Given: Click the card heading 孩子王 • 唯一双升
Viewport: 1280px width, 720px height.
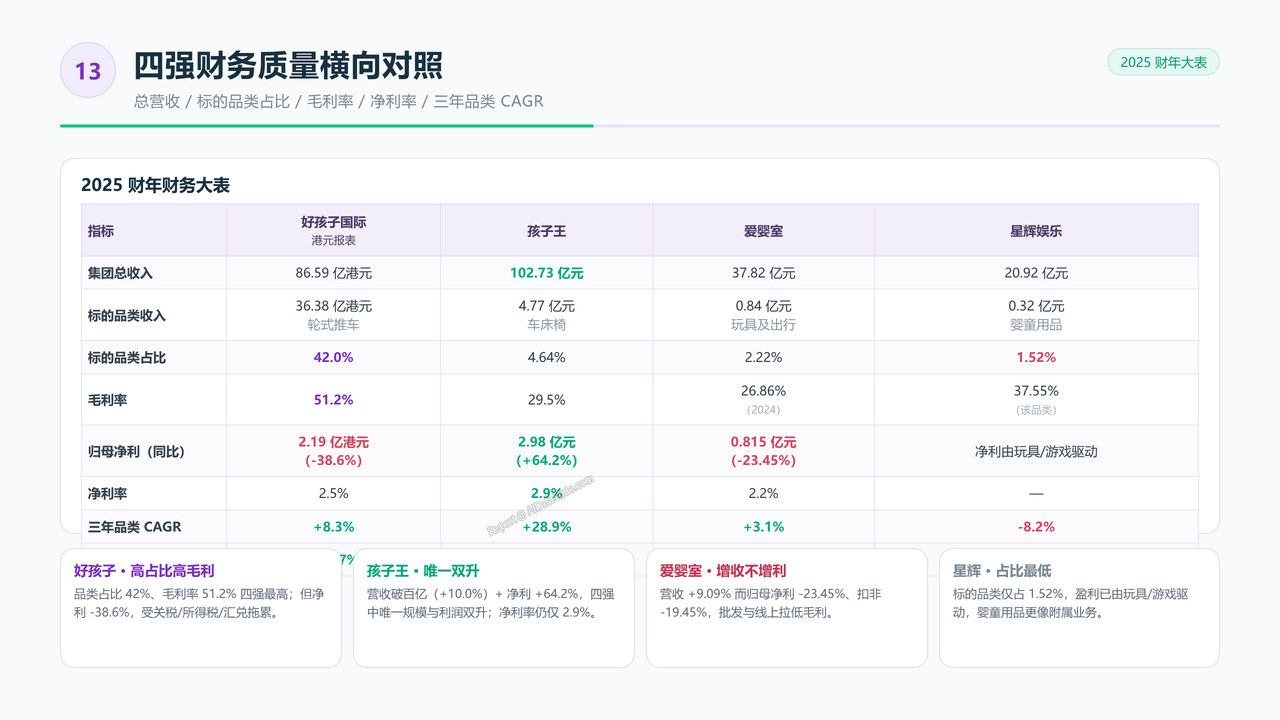Looking at the screenshot, I should (423, 571).
